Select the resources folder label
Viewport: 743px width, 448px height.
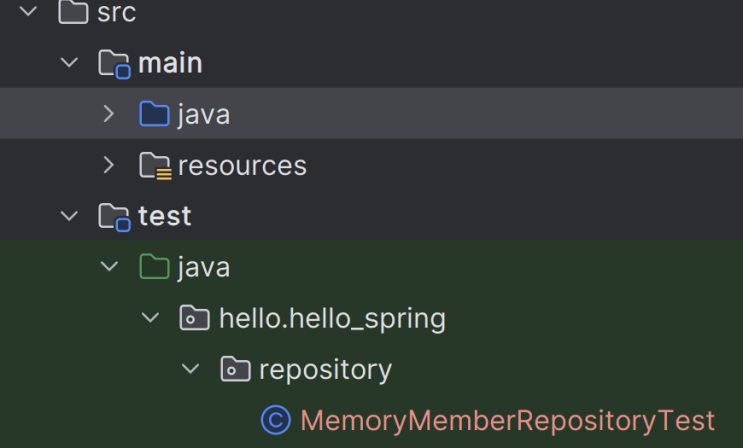(242, 166)
